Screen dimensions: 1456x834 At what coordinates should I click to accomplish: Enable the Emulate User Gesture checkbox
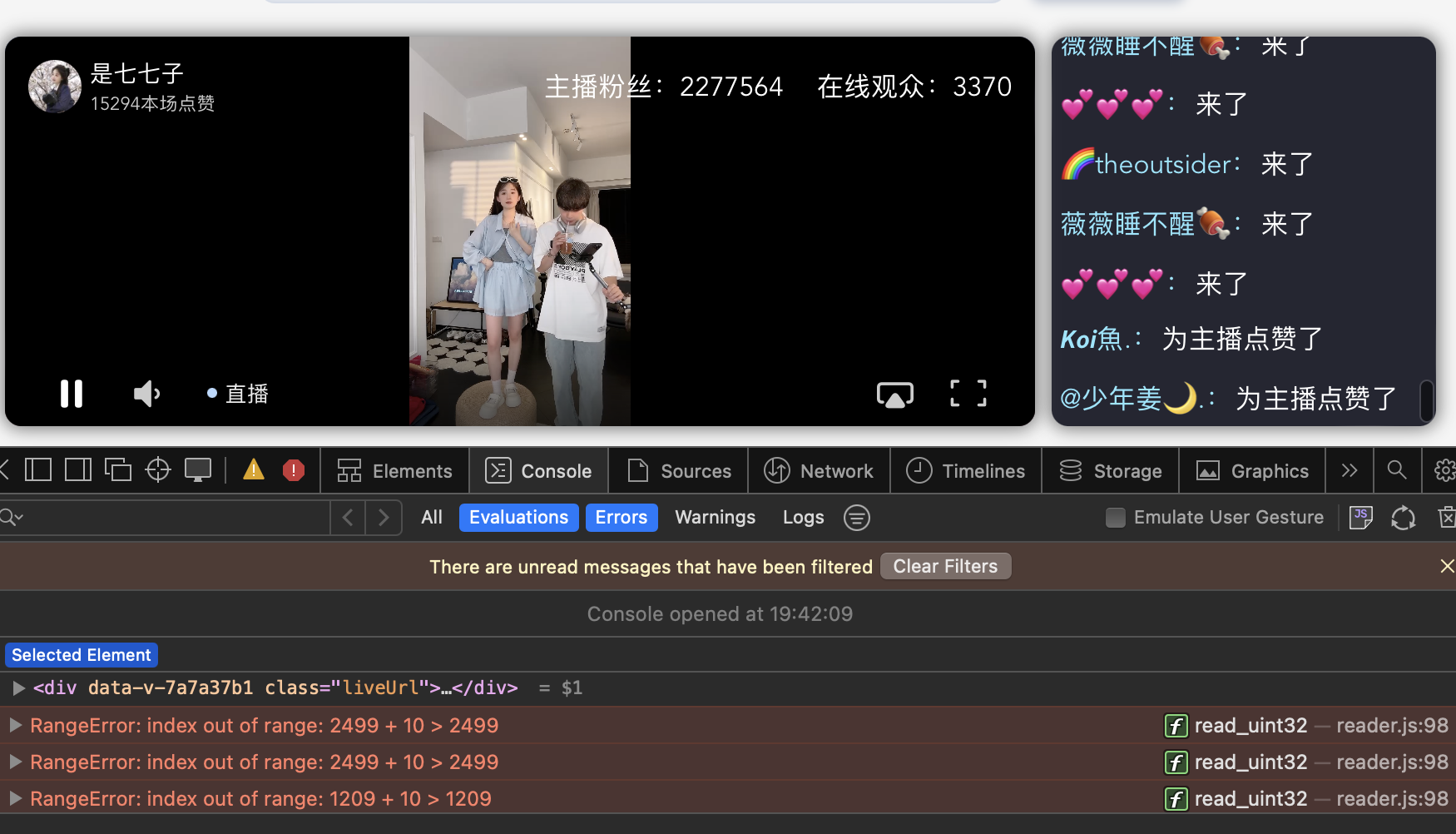point(1115,517)
